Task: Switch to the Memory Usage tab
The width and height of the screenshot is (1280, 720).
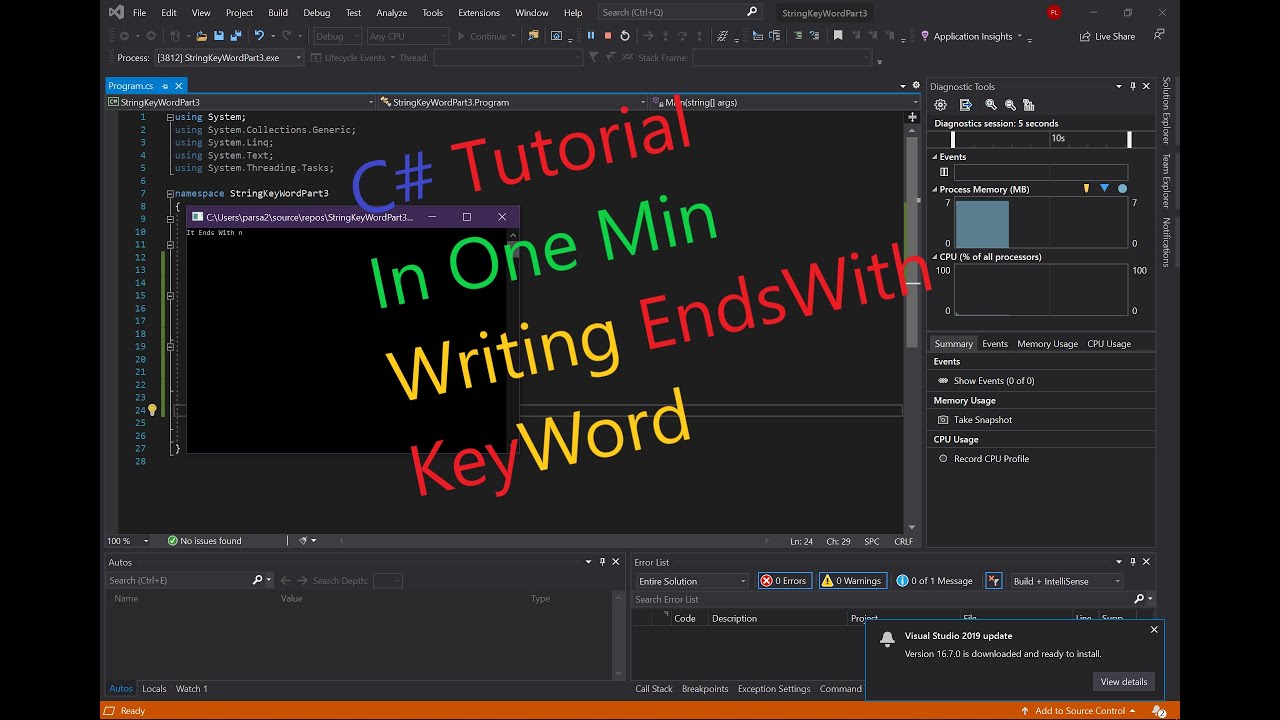Action: pyautogui.click(x=1047, y=344)
